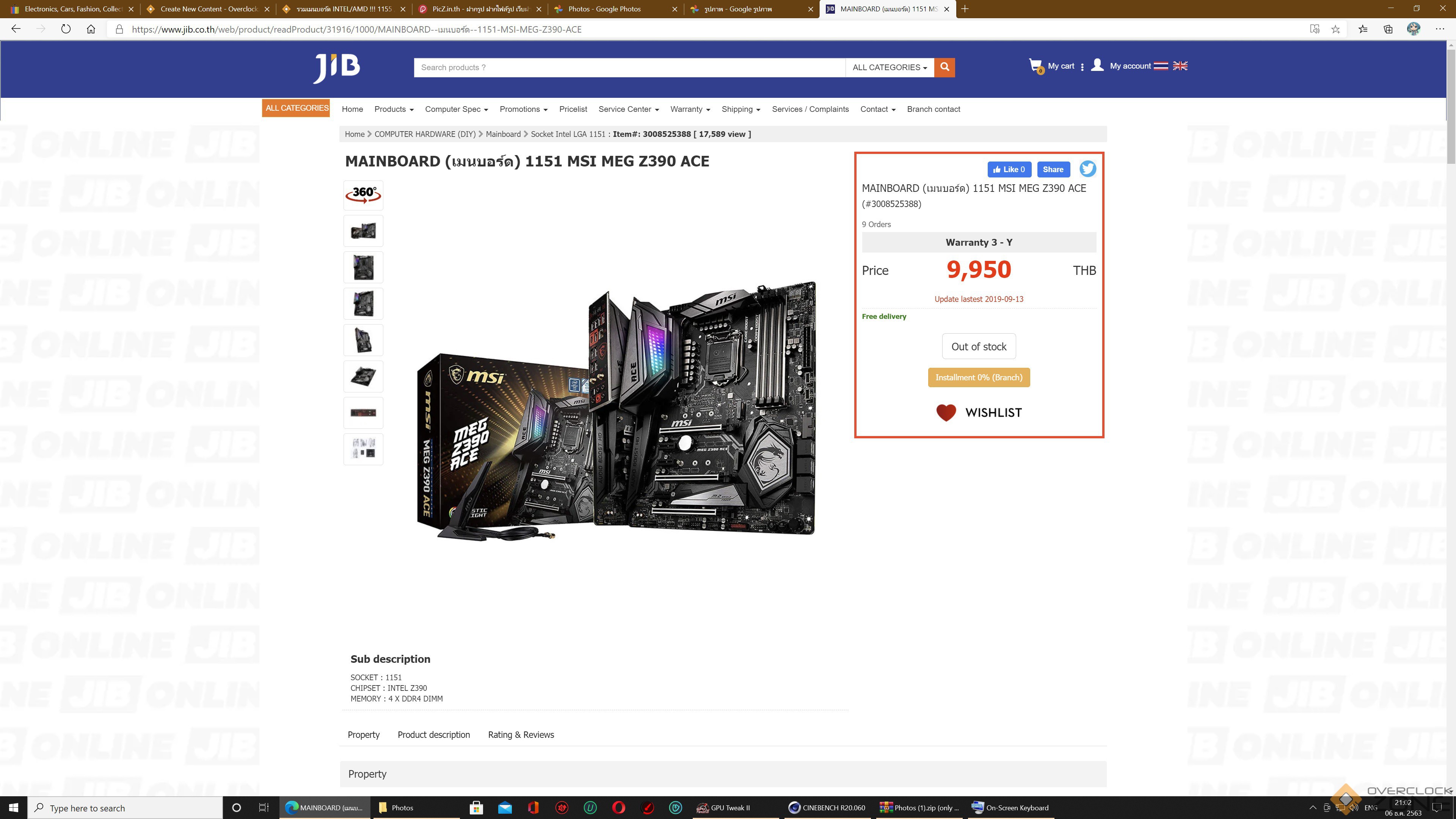This screenshot has height=819, width=1456.
Task: Switch to Rating & Reviews tab
Action: pos(521,735)
